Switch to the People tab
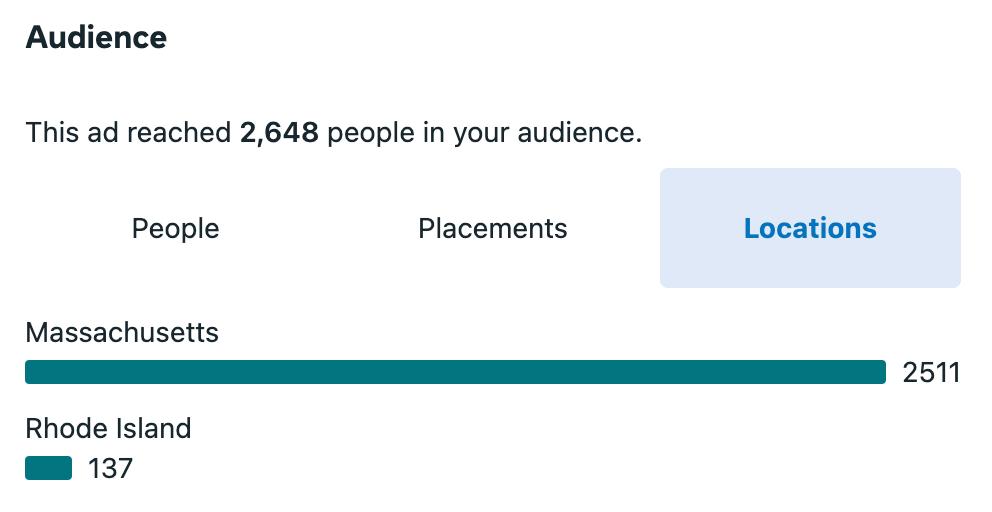The height and width of the screenshot is (512, 992). [x=175, y=229]
